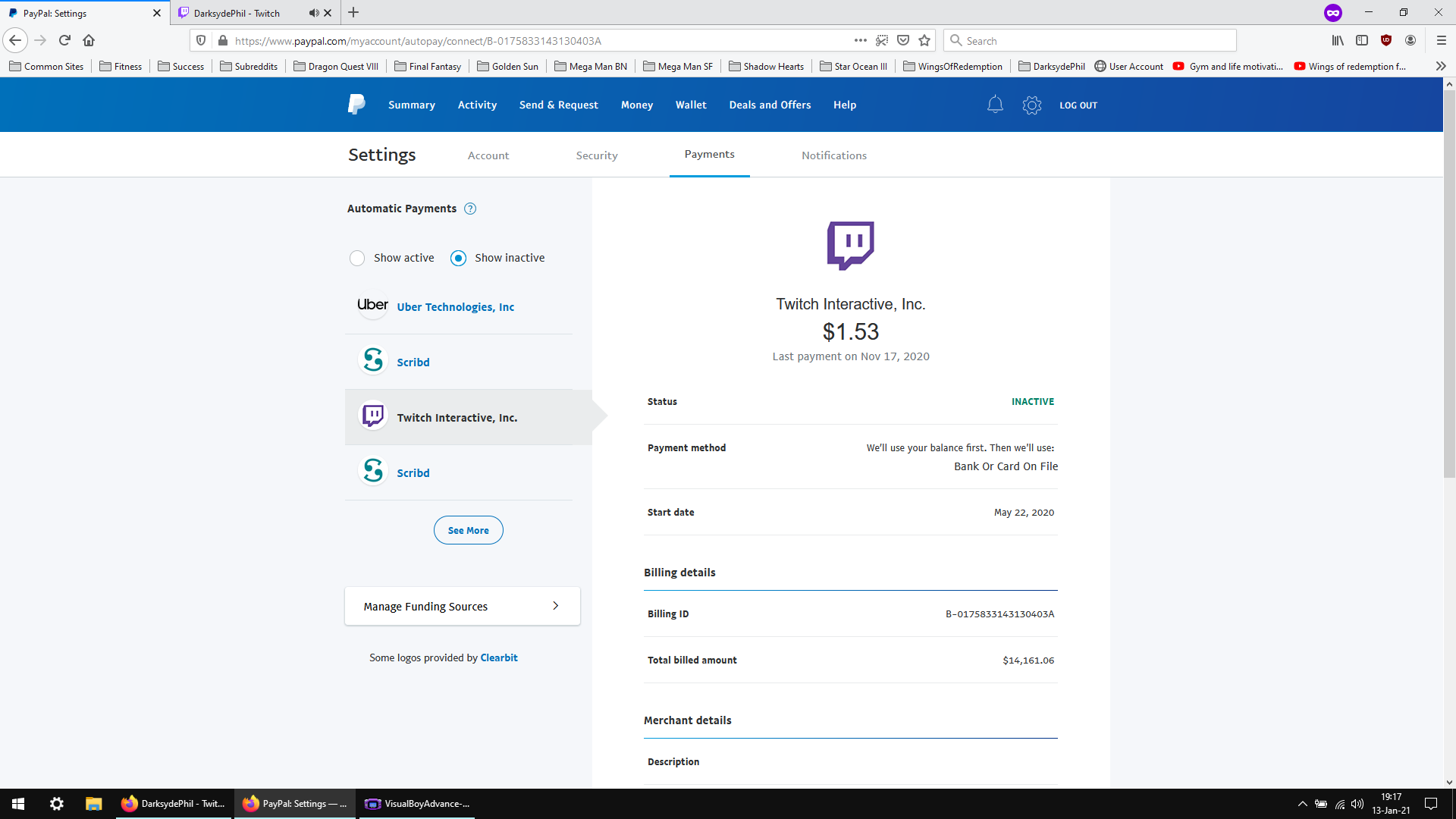Open File Explorer from the taskbar
This screenshot has height=819, width=1456.
point(93,804)
